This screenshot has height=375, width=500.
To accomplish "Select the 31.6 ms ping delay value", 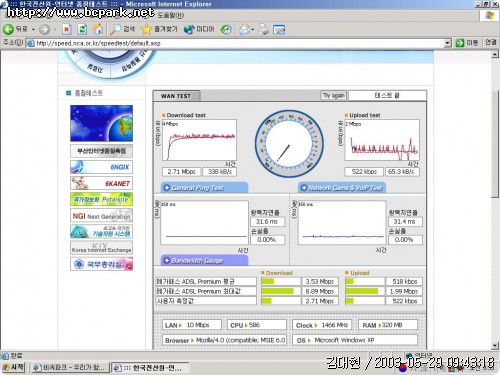I will [267, 222].
